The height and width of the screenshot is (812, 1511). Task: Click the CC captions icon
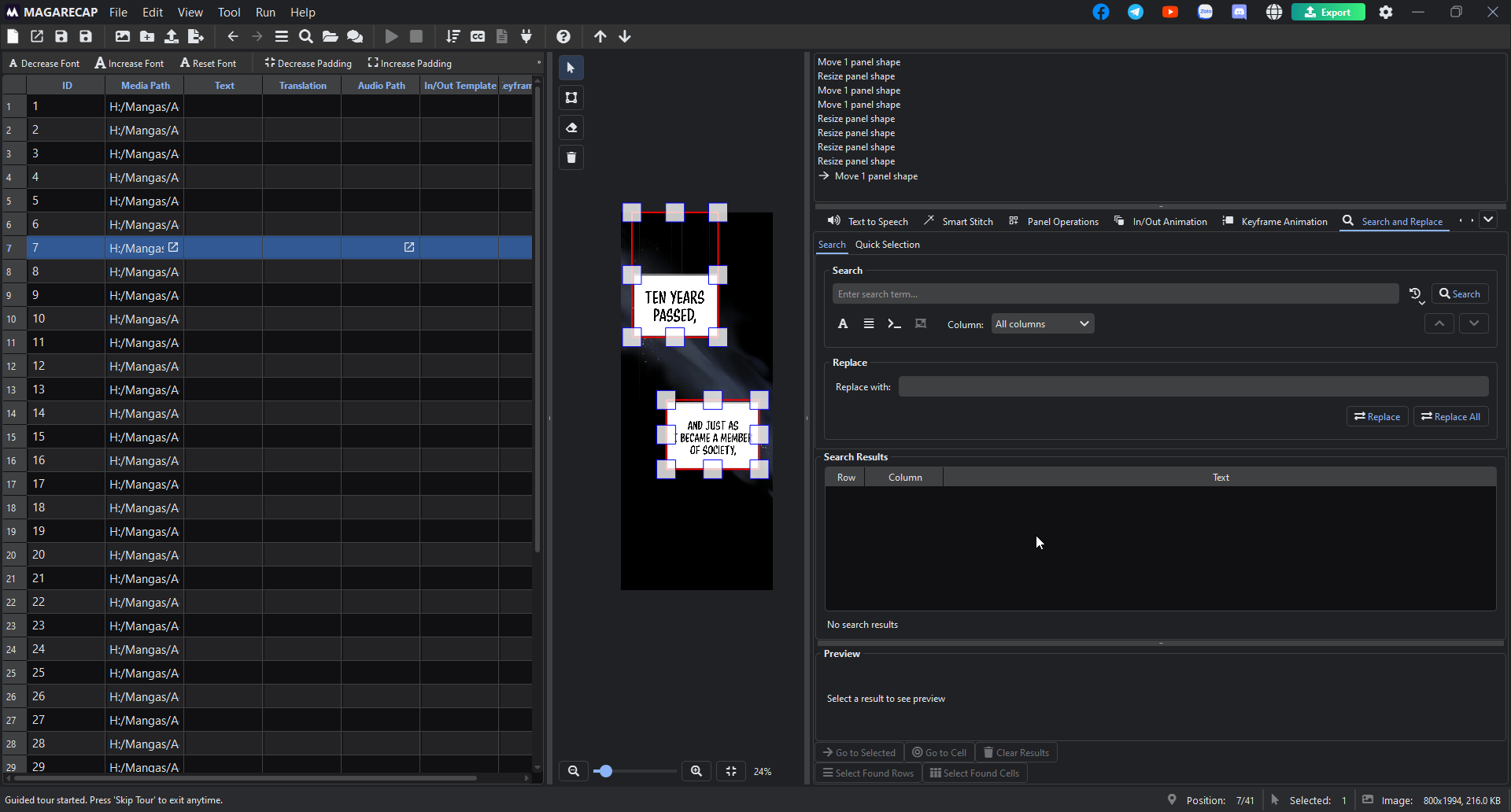[478, 36]
